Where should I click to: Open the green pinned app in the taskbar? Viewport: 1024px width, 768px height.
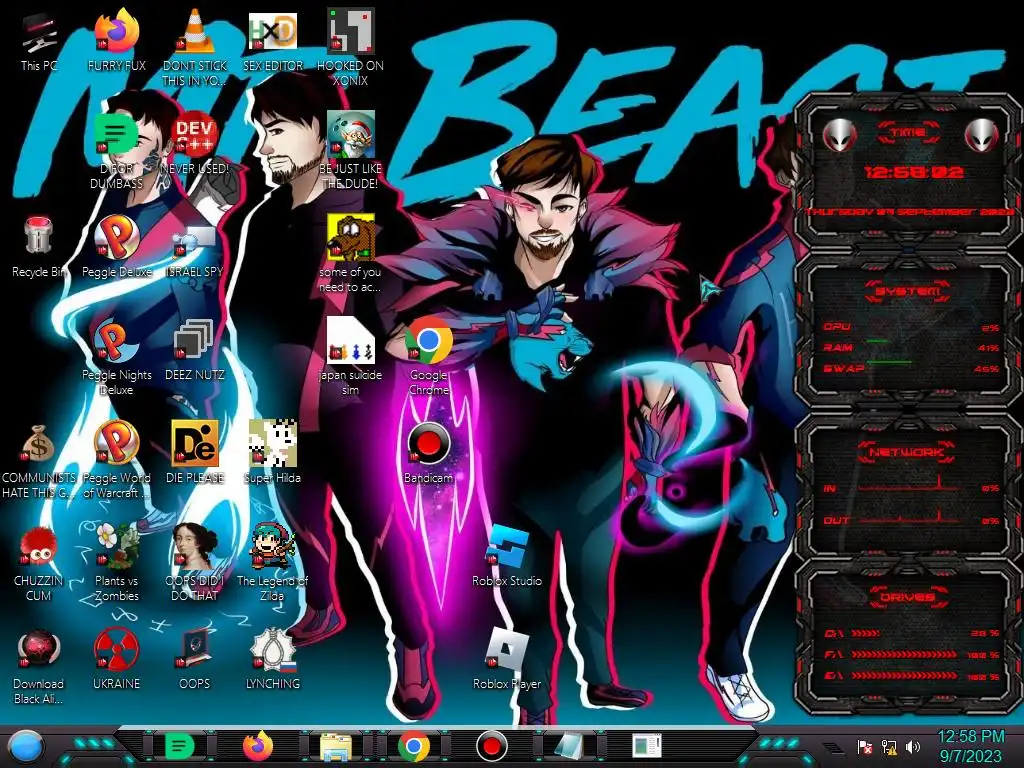(180, 746)
